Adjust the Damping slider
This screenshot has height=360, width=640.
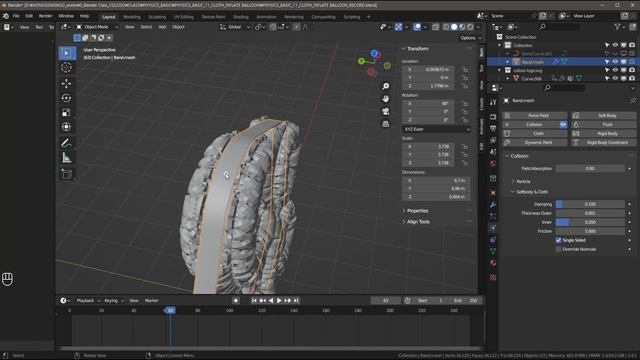click(x=590, y=204)
